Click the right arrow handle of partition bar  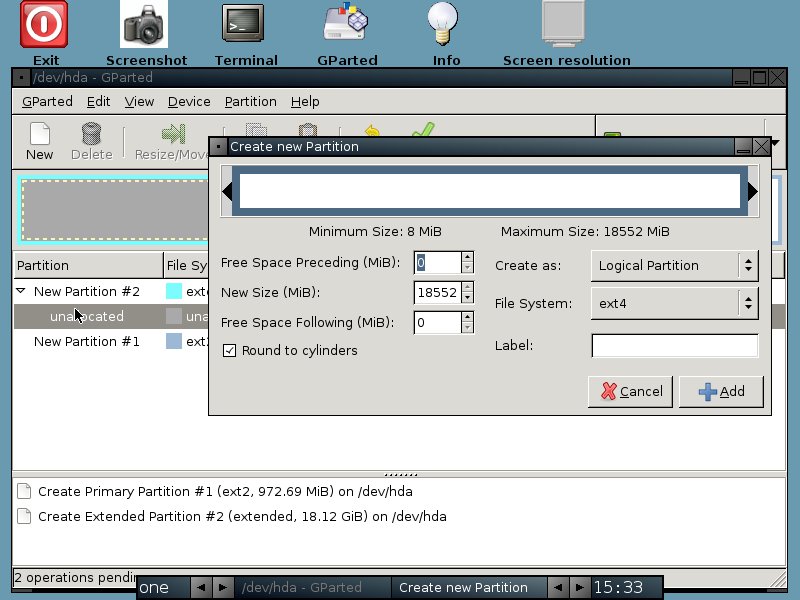(x=753, y=191)
